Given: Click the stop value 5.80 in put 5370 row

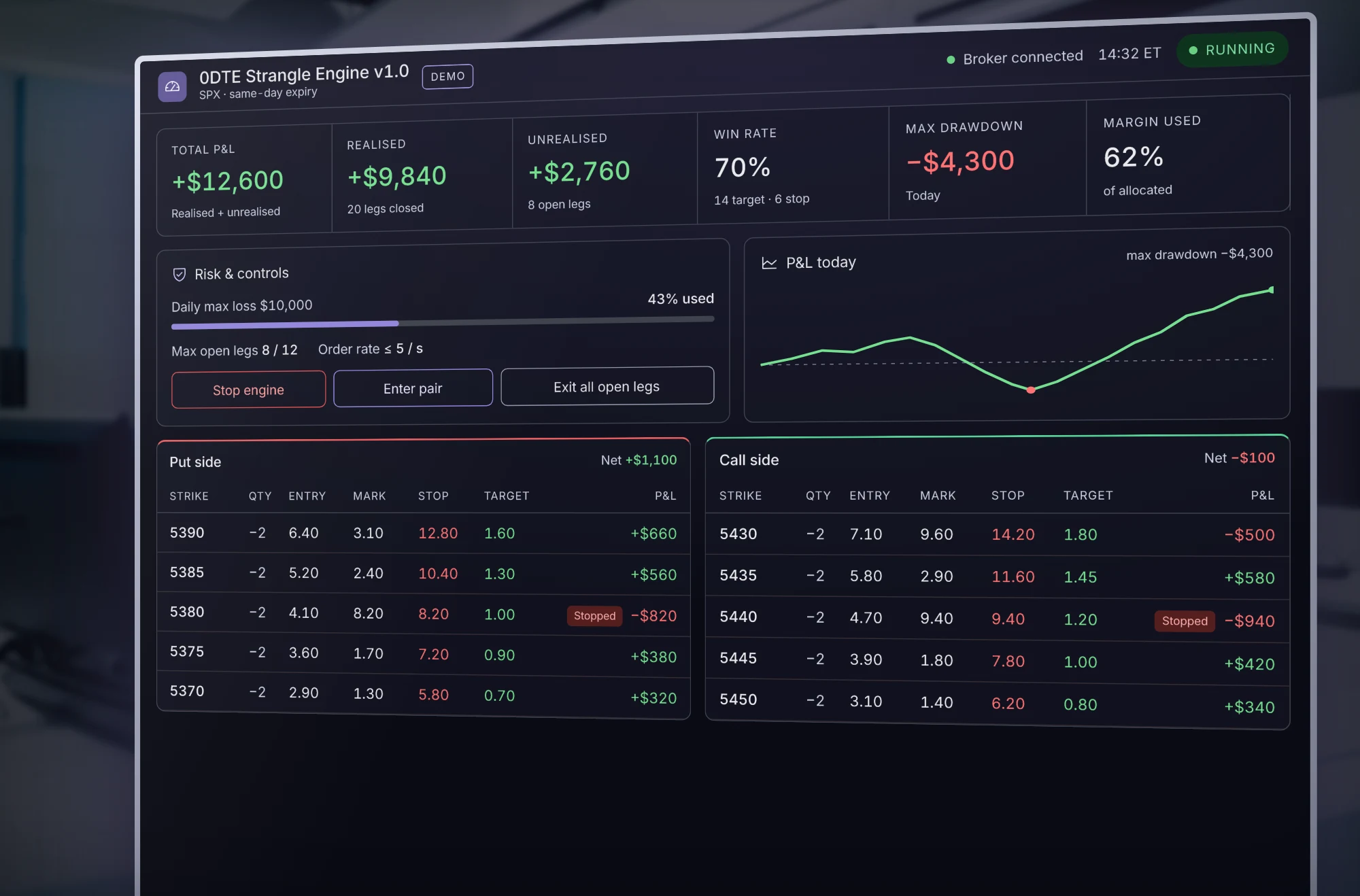Looking at the screenshot, I should pyautogui.click(x=433, y=695).
